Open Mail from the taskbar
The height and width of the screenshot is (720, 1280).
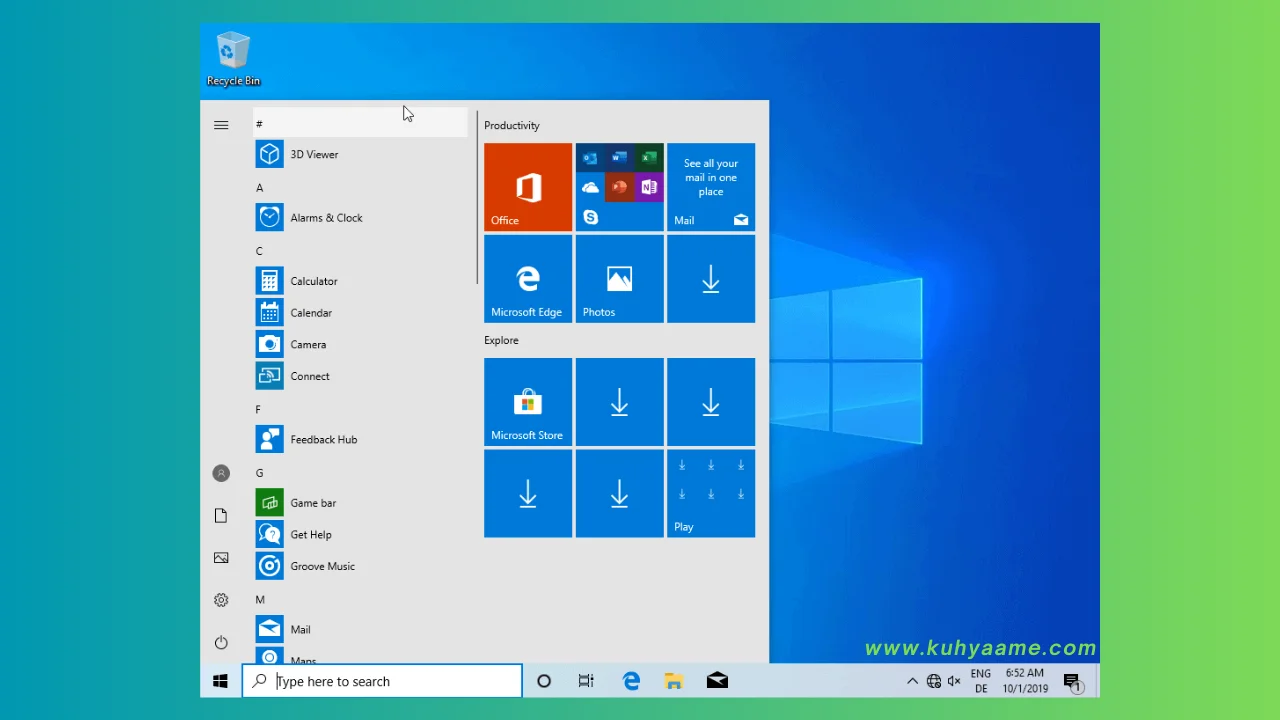pos(717,681)
